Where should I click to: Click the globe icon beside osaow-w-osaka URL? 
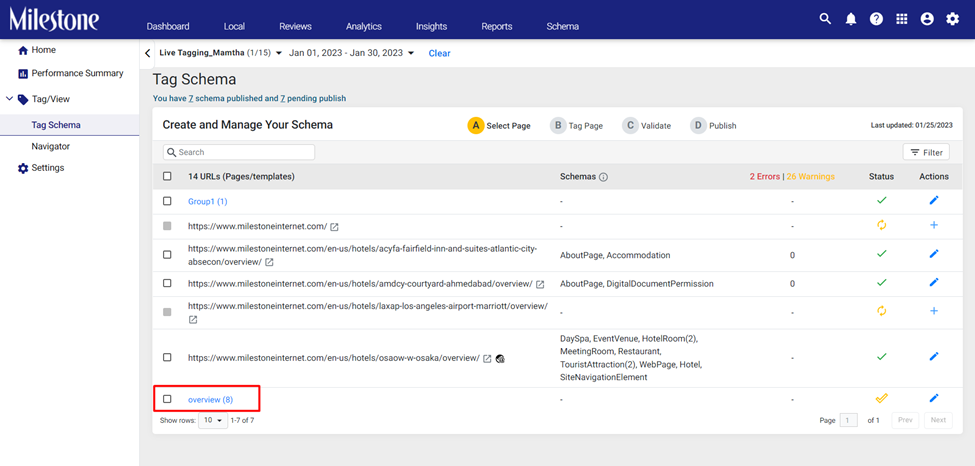click(x=500, y=358)
